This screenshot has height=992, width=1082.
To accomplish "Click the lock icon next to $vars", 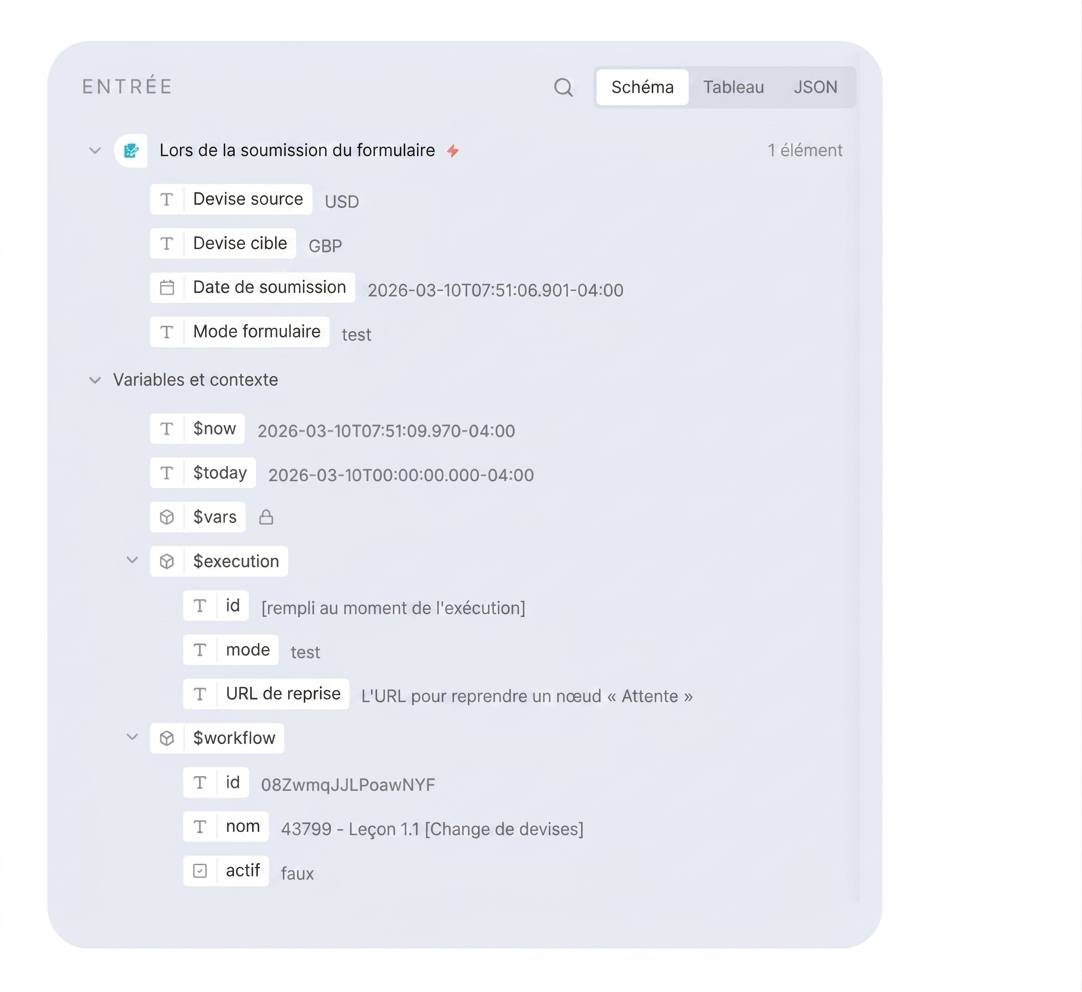I will coord(266,517).
